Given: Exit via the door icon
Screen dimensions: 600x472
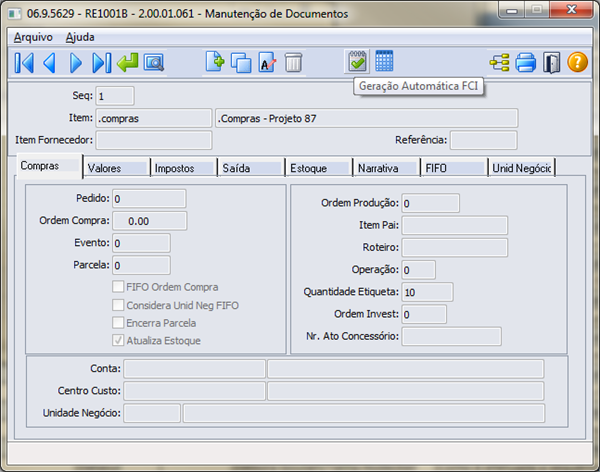Looking at the screenshot, I should click(x=551, y=63).
